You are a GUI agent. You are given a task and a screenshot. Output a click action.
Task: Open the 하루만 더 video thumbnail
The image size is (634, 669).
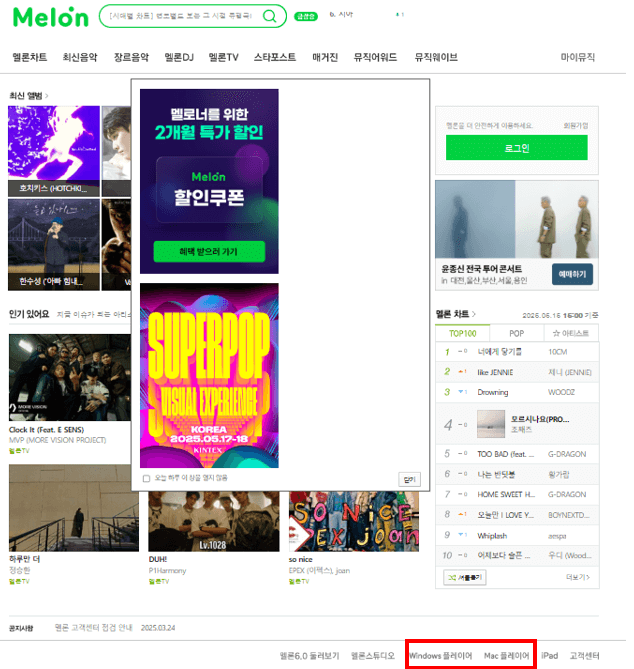tap(74, 508)
